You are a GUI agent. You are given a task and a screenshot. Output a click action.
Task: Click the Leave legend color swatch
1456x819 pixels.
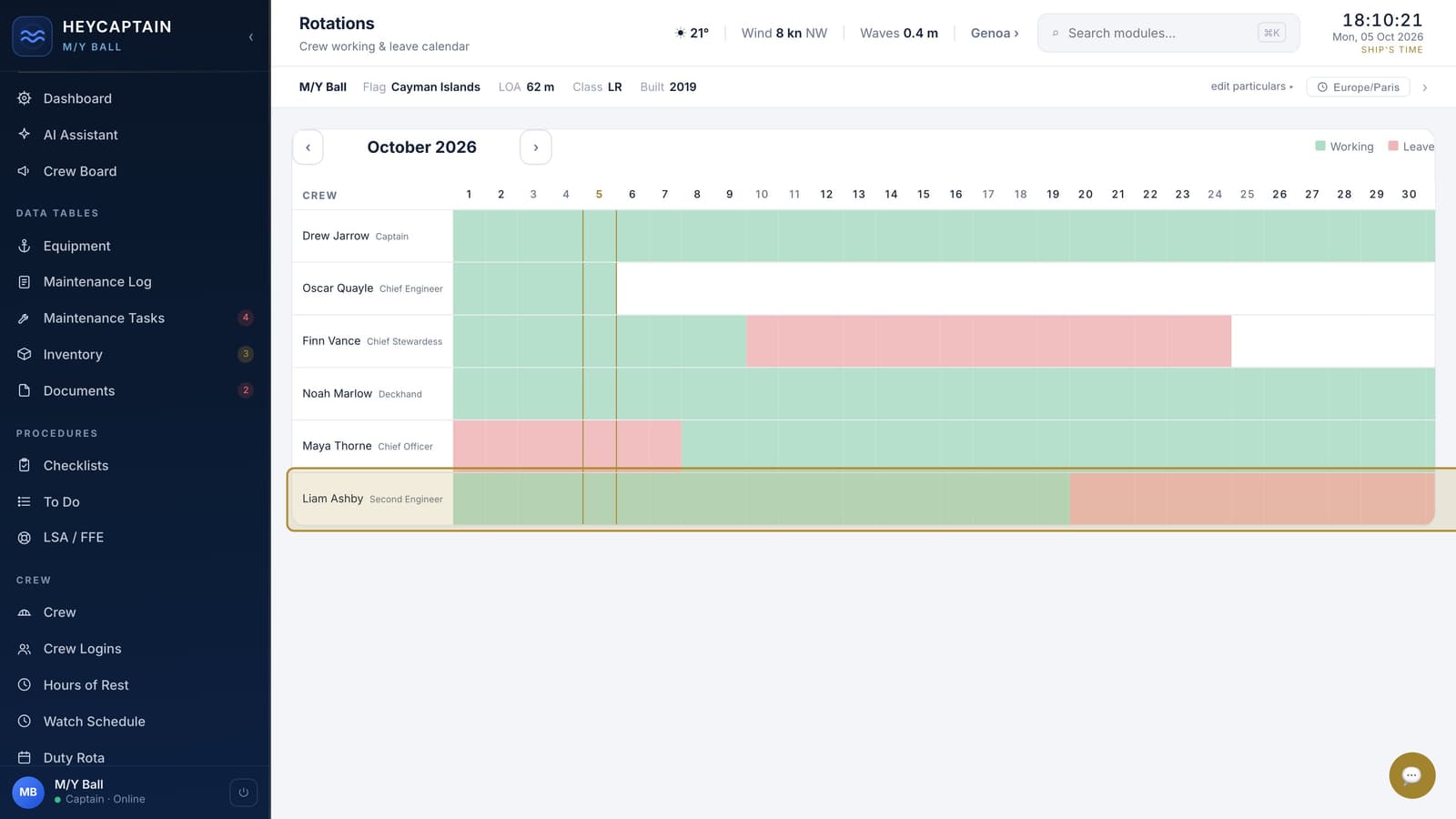[1393, 146]
